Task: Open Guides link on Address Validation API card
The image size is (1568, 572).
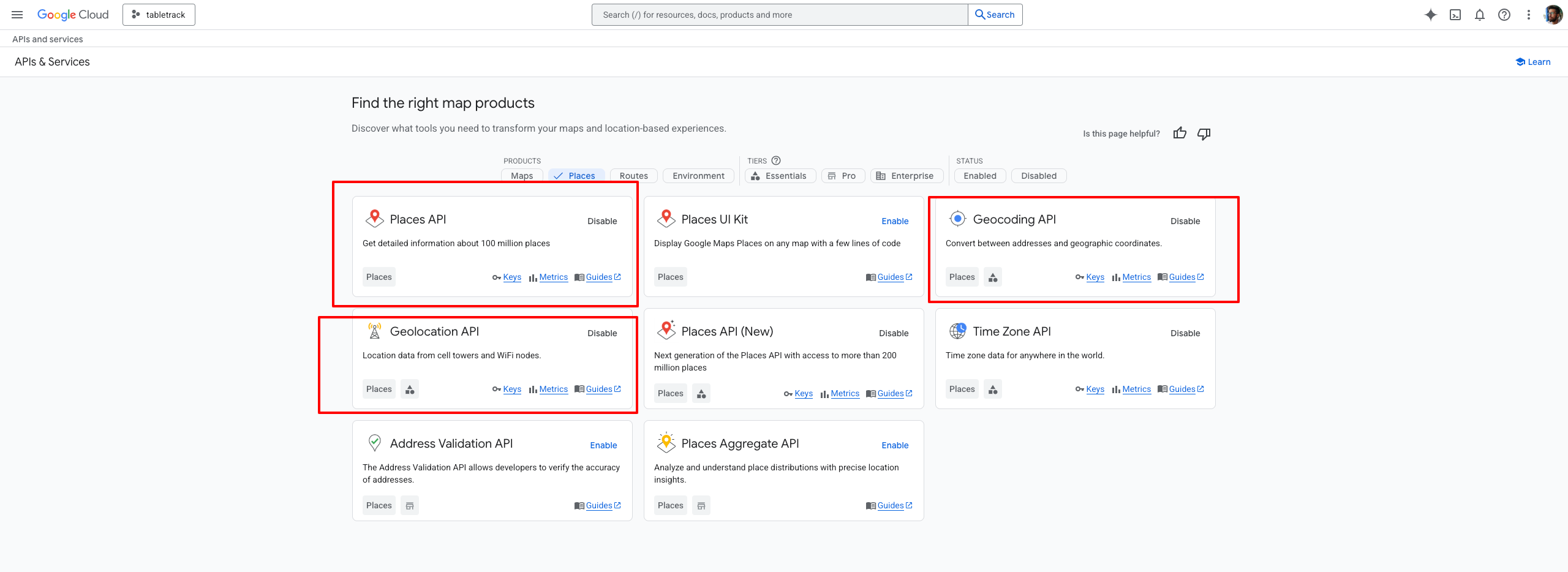Action: [x=598, y=506]
